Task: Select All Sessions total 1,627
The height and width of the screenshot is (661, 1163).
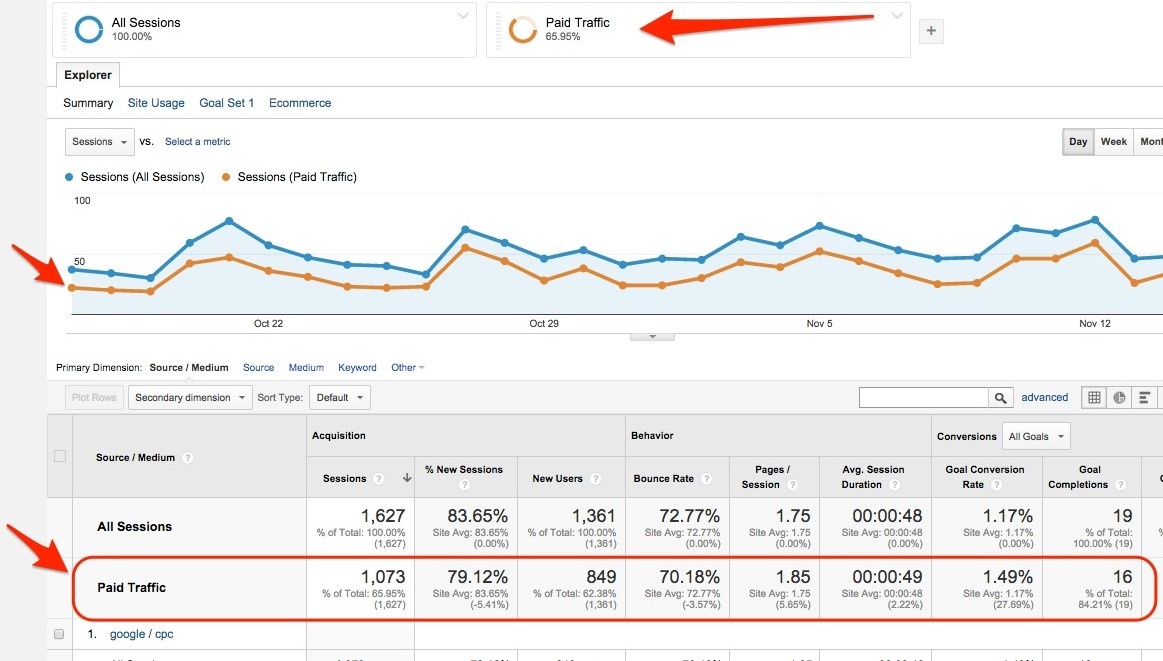Action: point(383,516)
